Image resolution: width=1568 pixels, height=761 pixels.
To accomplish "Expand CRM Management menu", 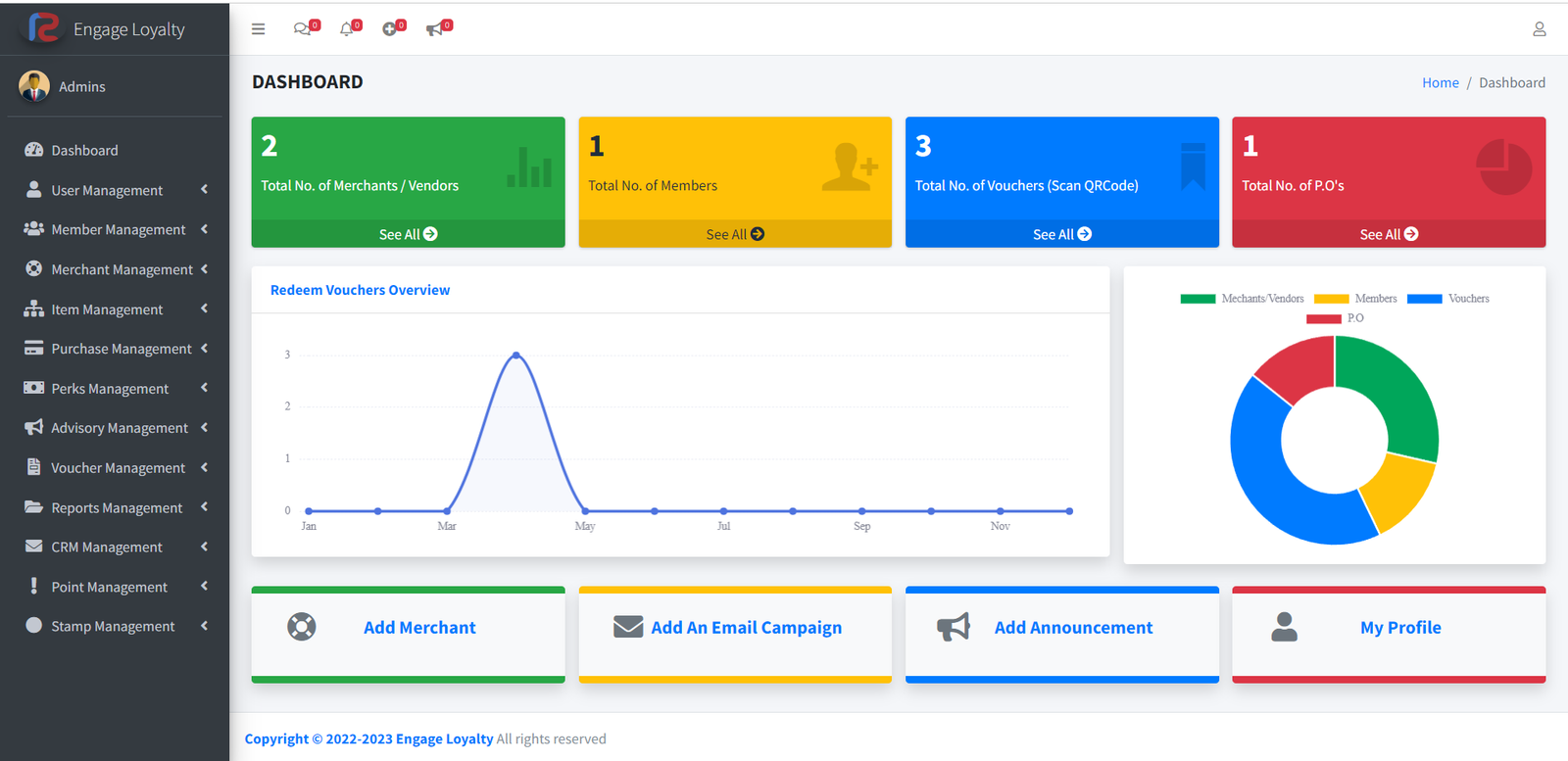I will [107, 547].
